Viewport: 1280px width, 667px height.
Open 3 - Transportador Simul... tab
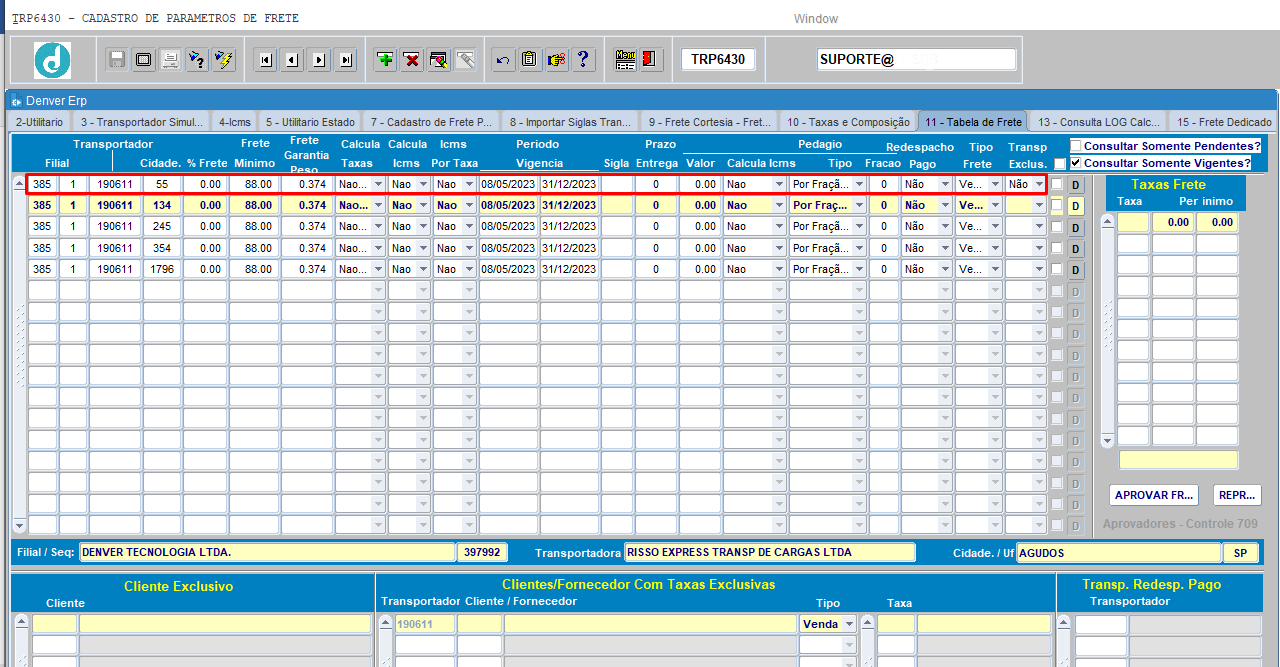click(141, 122)
